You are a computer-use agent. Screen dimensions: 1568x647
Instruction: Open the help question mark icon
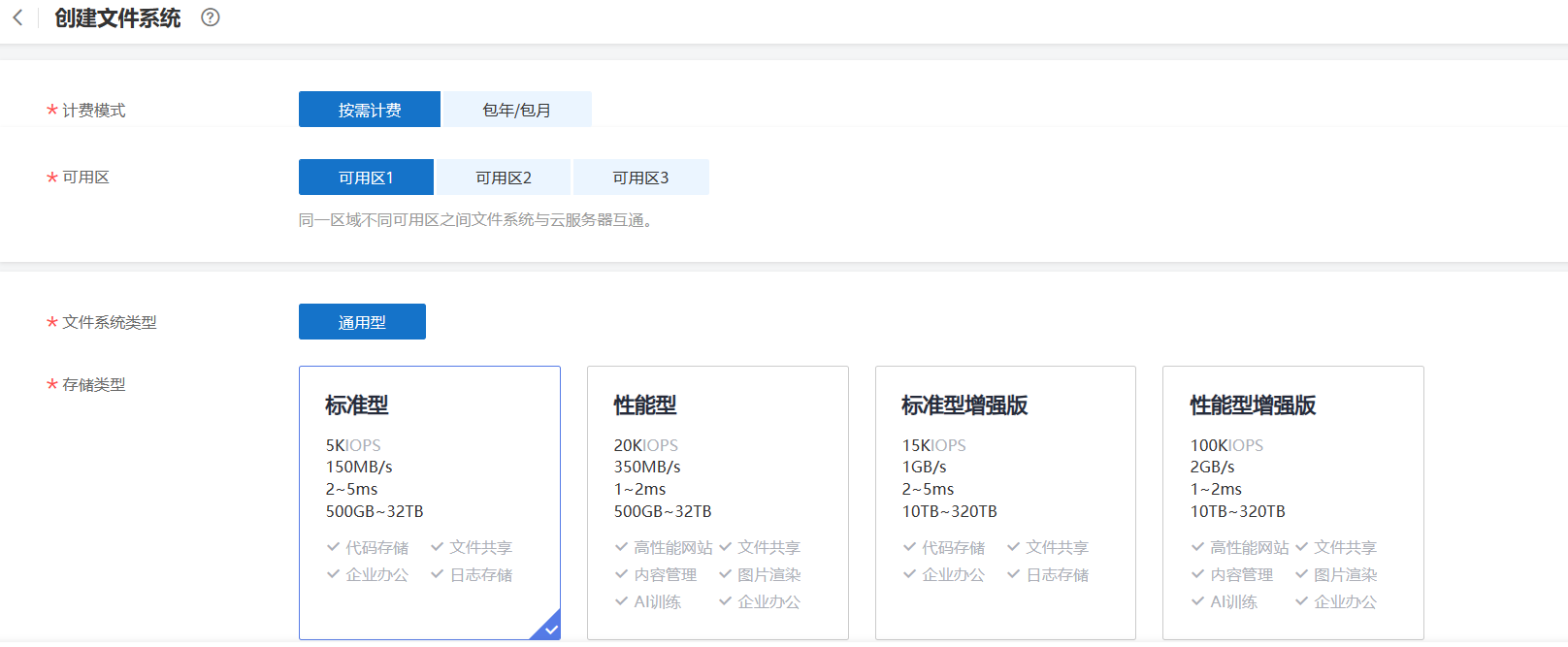(x=211, y=17)
